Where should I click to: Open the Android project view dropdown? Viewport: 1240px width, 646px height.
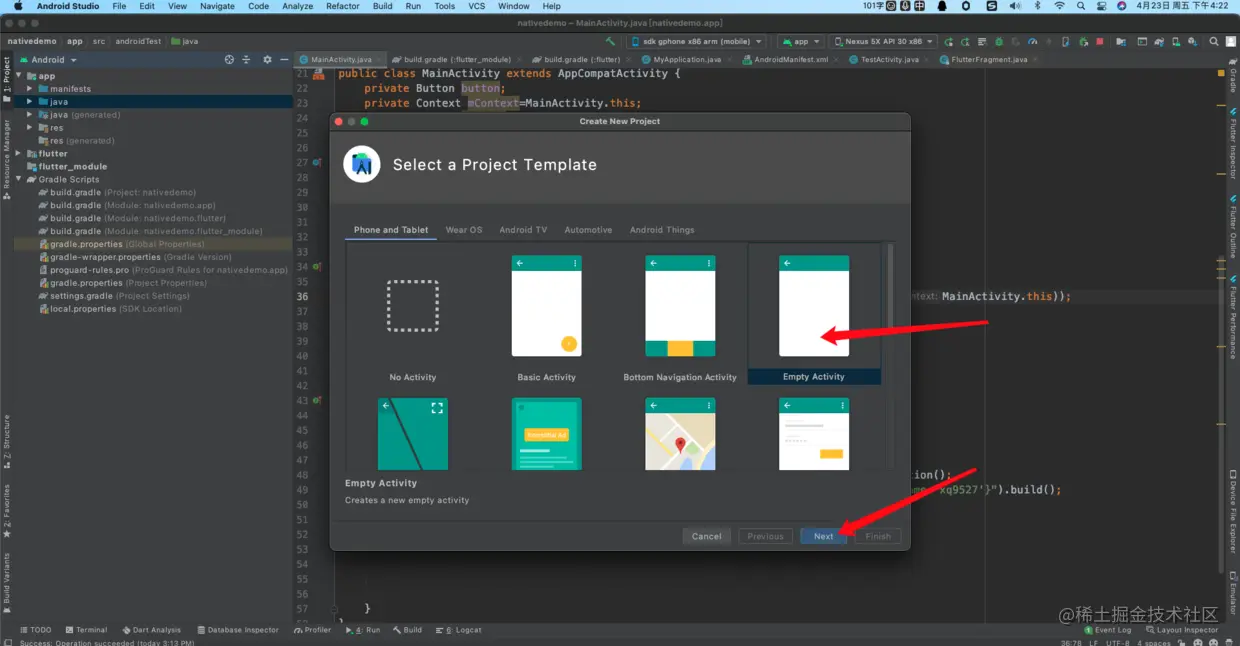pyautogui.click(x=48, y=60)
